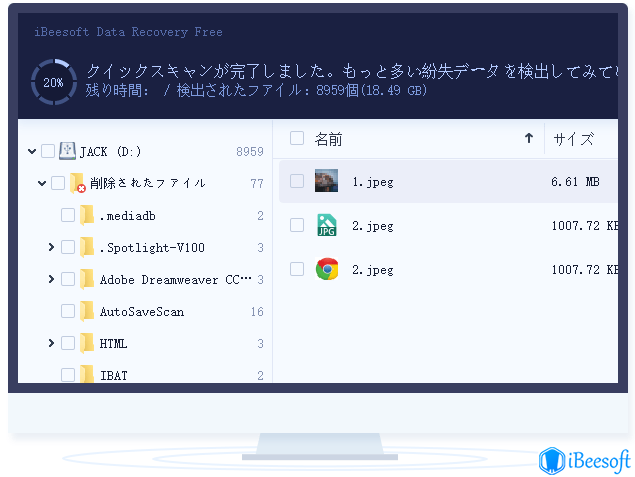Click the .mediadb folder icon
This screenshot has width=635, height=477.
pyautogui.click(x=87, y=215)
